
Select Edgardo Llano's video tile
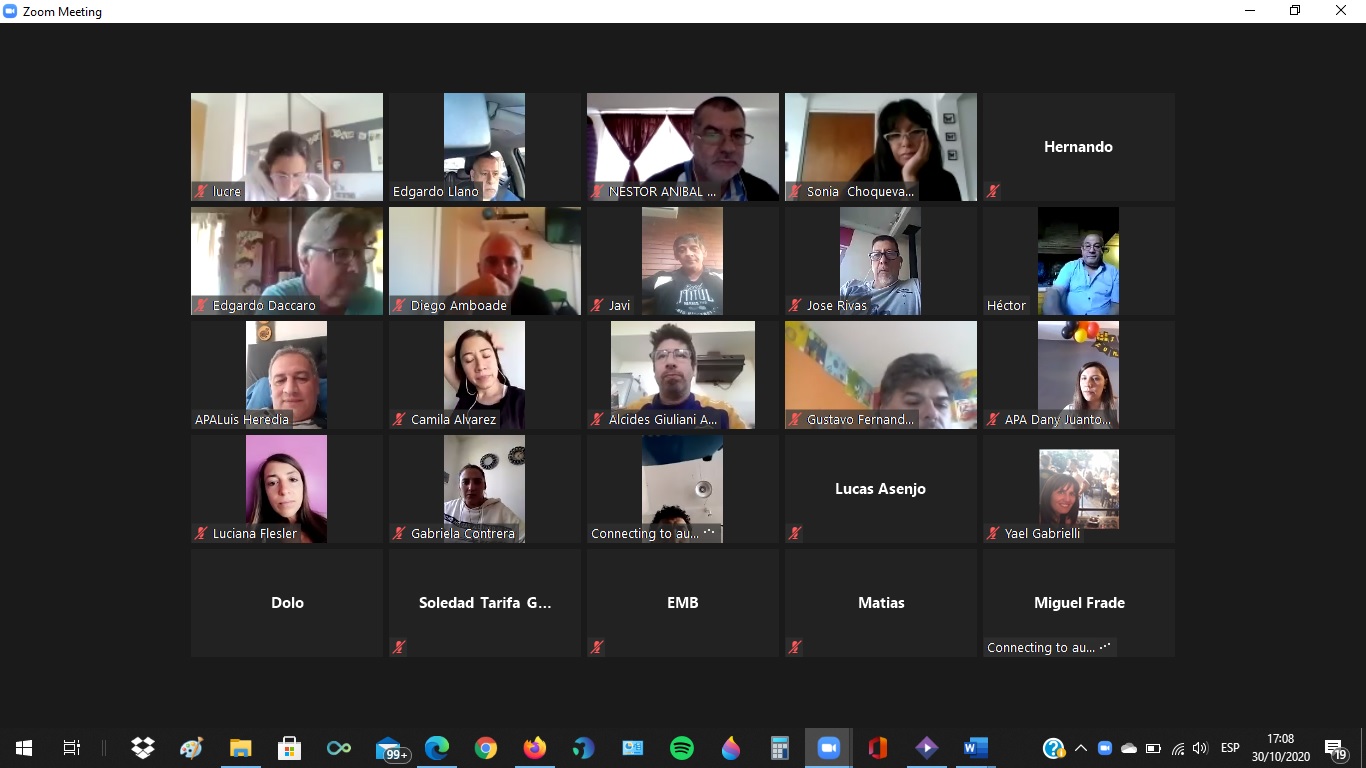[485, 147]
